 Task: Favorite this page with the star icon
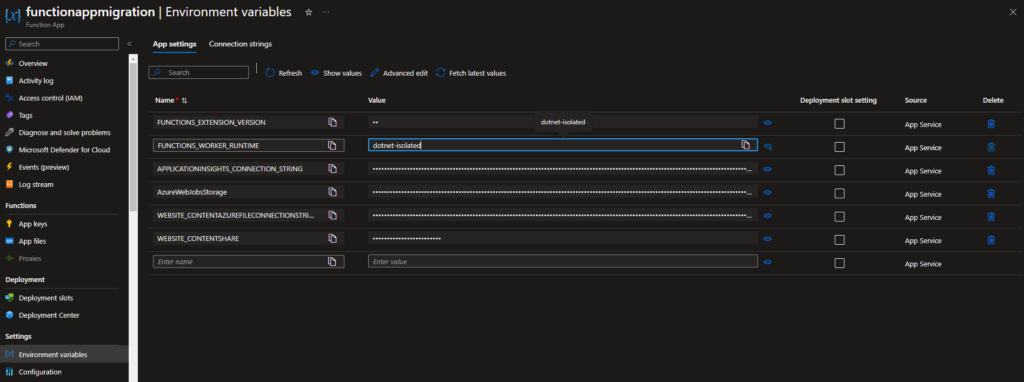(308, 12)
